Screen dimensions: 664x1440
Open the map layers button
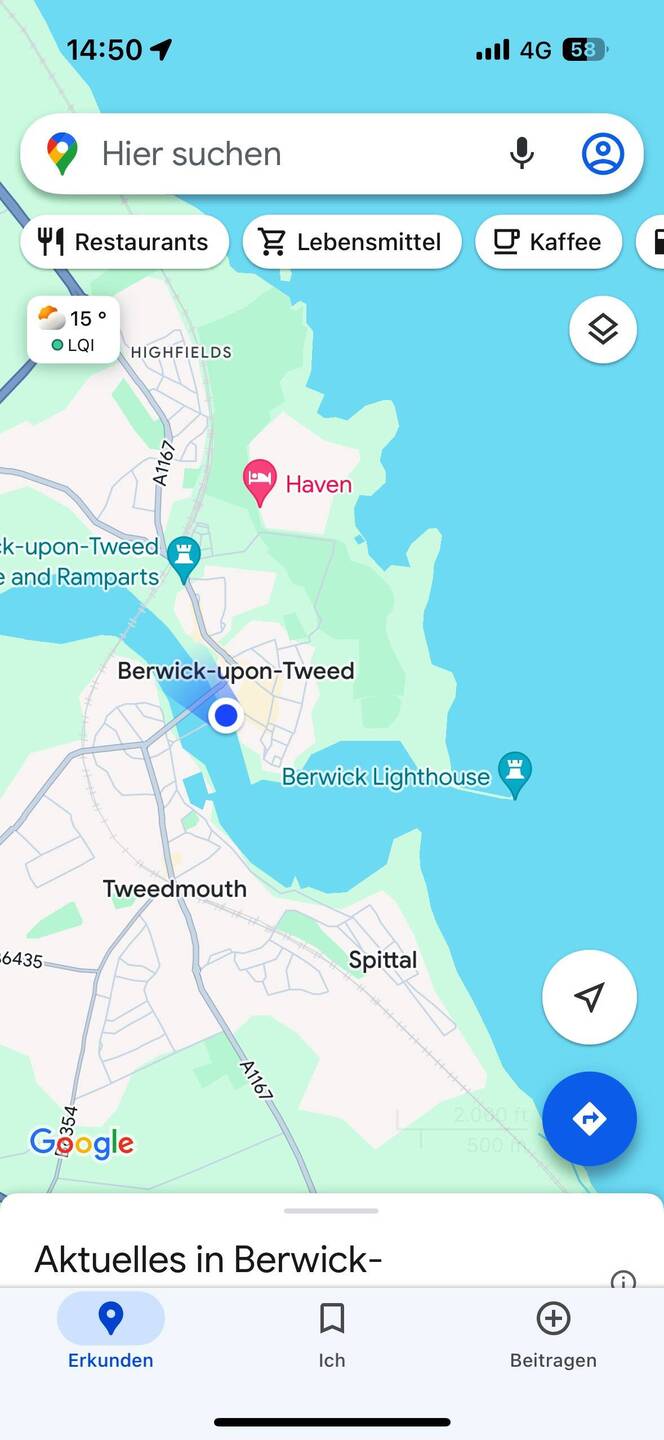[x=603, y=329]
